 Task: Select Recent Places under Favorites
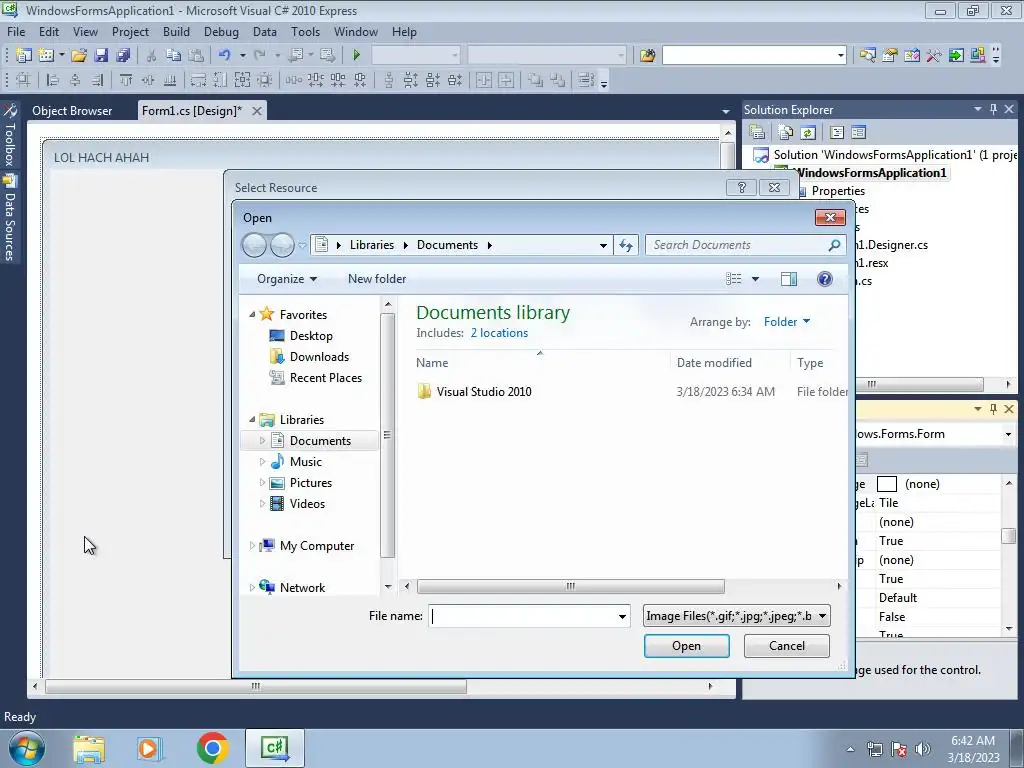(x=325, y=377)
